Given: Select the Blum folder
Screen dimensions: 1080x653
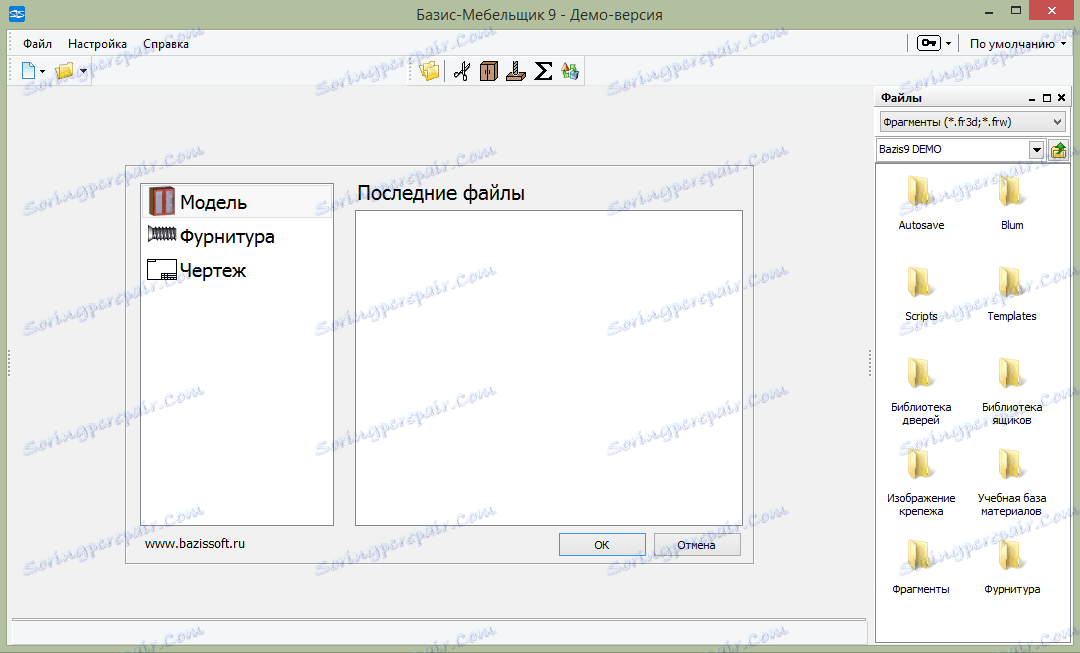Looking at the screenshot, I should [1012, 203].
